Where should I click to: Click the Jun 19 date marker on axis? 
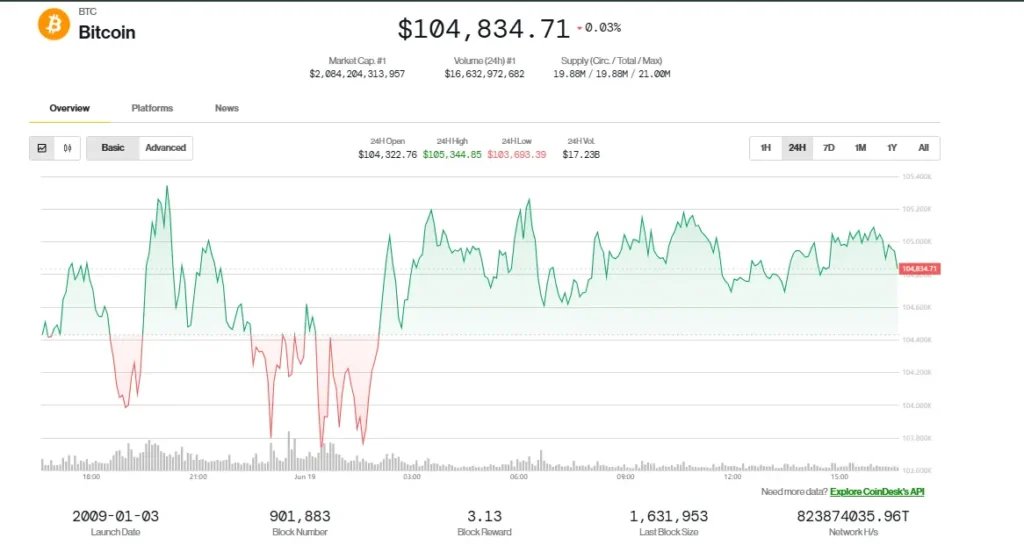pos(305,477)
